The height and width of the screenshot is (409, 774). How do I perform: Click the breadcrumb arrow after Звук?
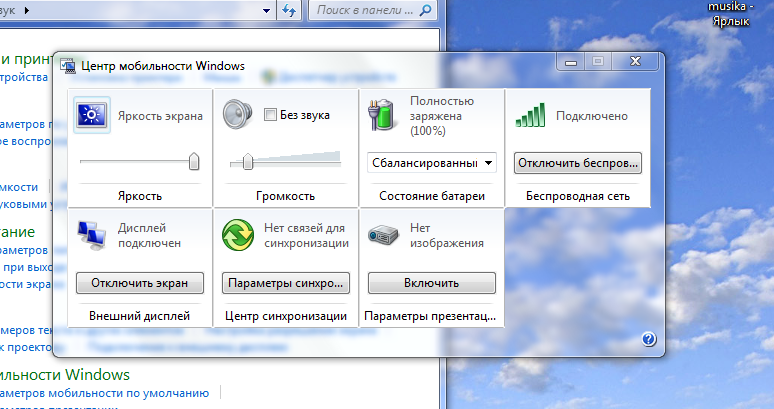[26, 10]
